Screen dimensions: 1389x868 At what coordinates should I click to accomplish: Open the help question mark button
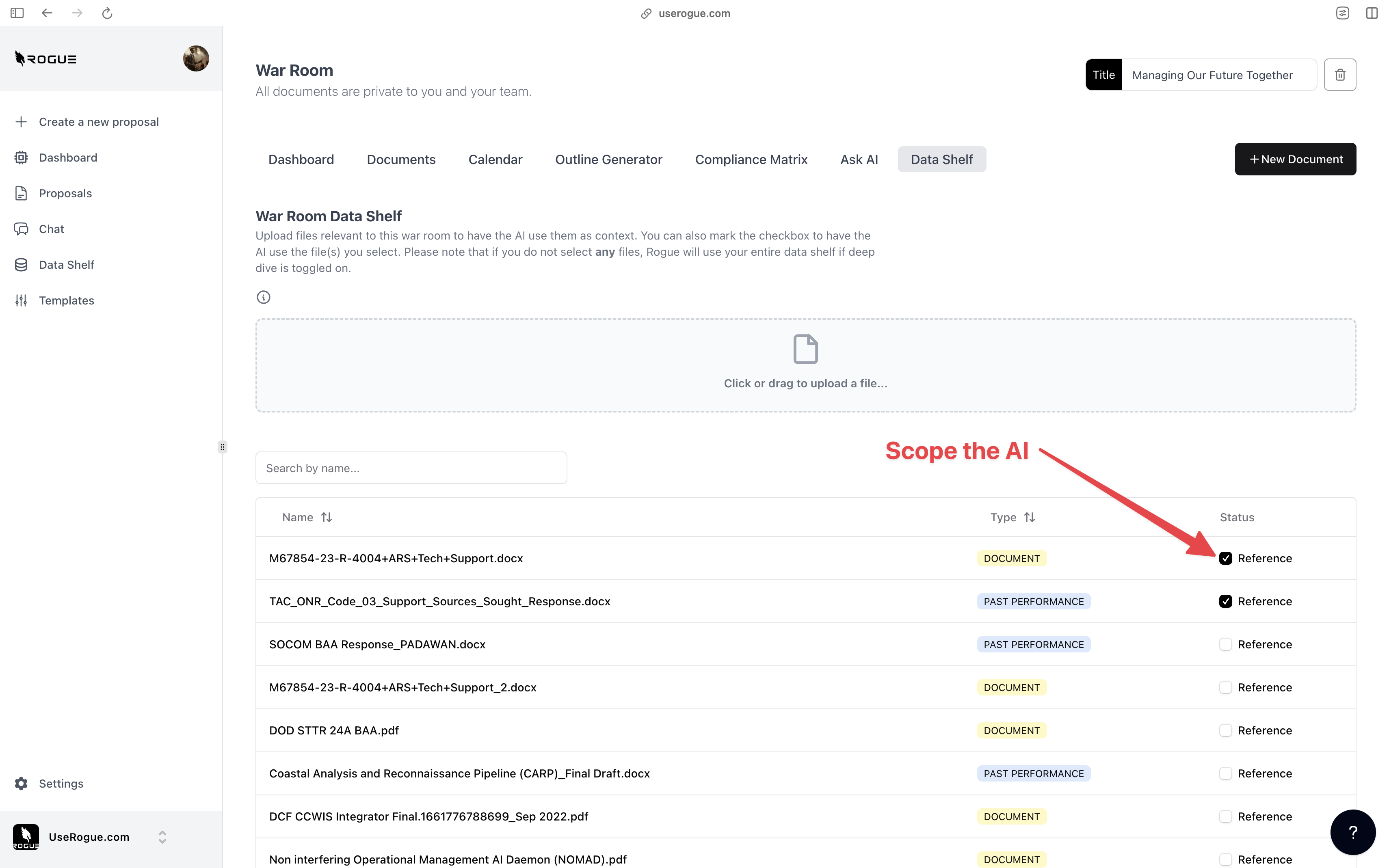(1352, 832)
